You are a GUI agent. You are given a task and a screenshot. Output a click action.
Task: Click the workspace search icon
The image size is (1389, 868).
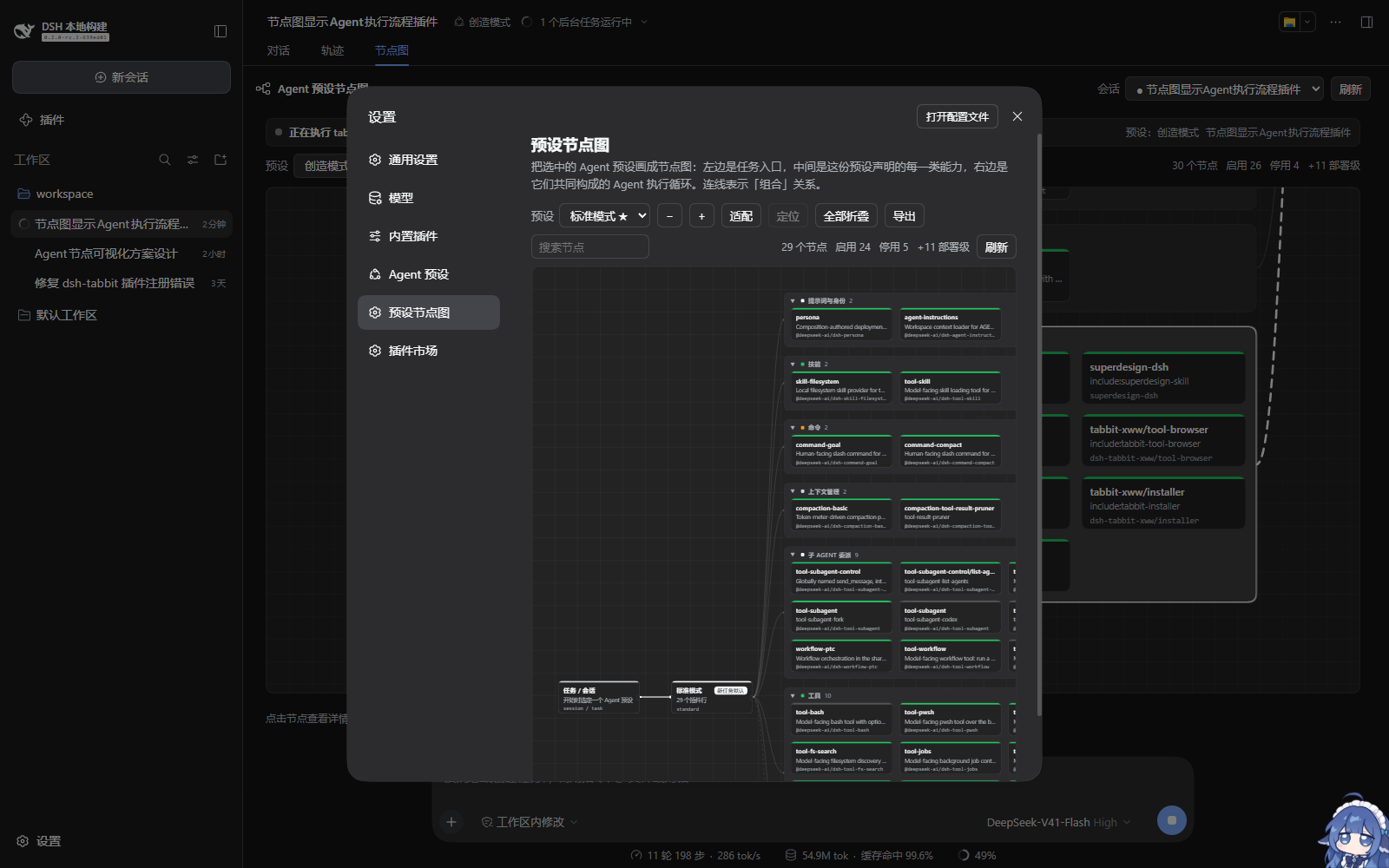point(165,160)
